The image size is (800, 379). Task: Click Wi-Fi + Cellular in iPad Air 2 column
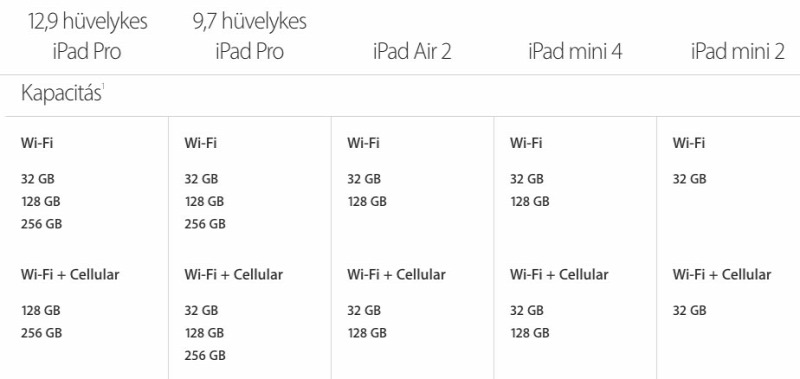point(396,274)
